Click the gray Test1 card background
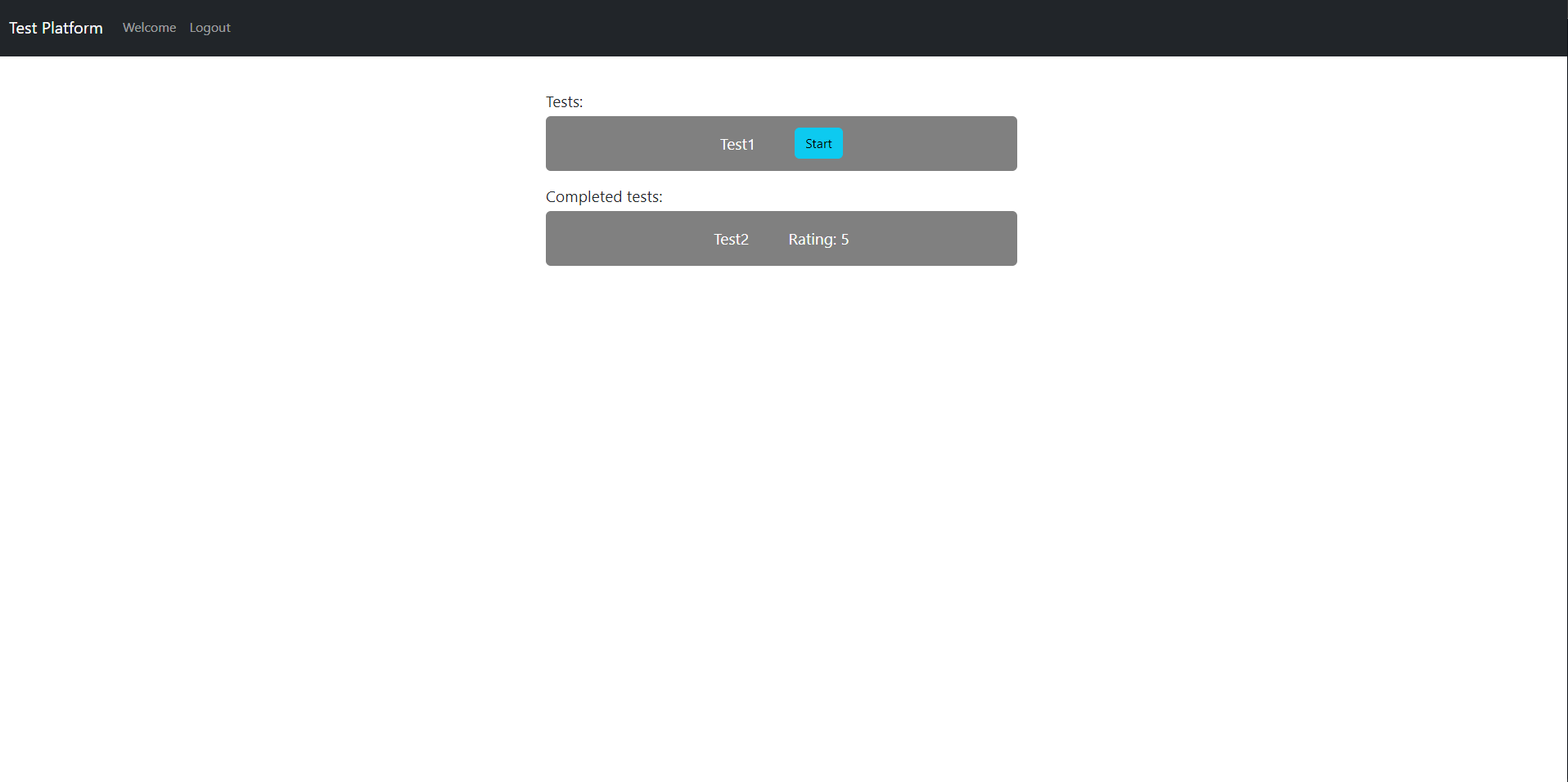Viewport: 1568px width, 782px height. tap(622, 144)
